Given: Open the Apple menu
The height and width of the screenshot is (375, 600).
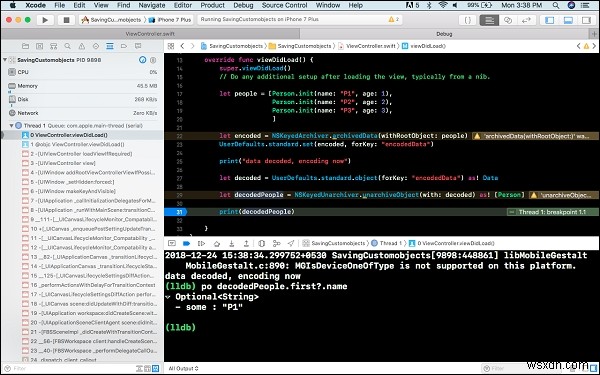Looking at the screenshot, I should pos(13,5).
